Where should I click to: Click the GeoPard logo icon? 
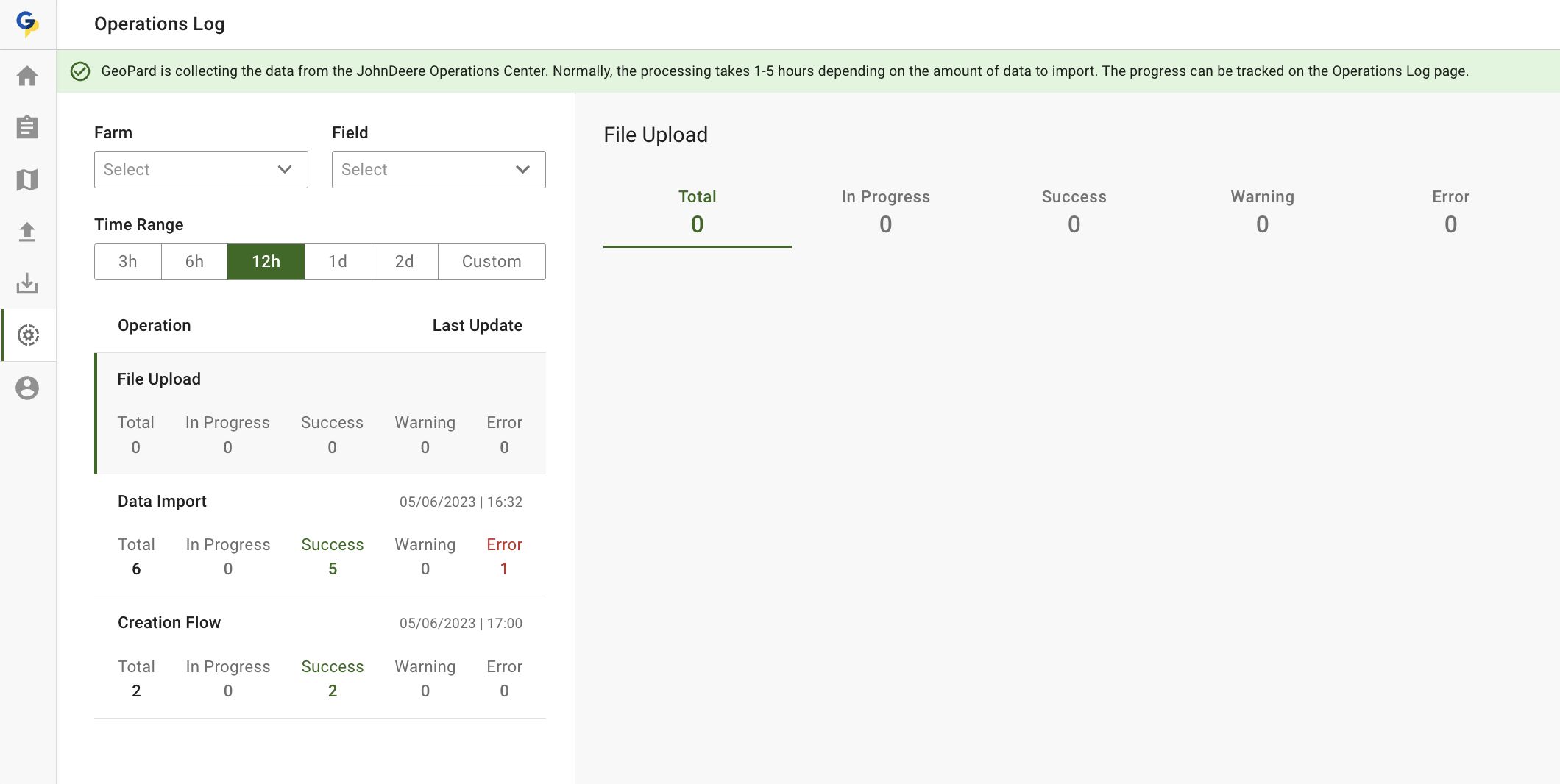coord(27,24)
